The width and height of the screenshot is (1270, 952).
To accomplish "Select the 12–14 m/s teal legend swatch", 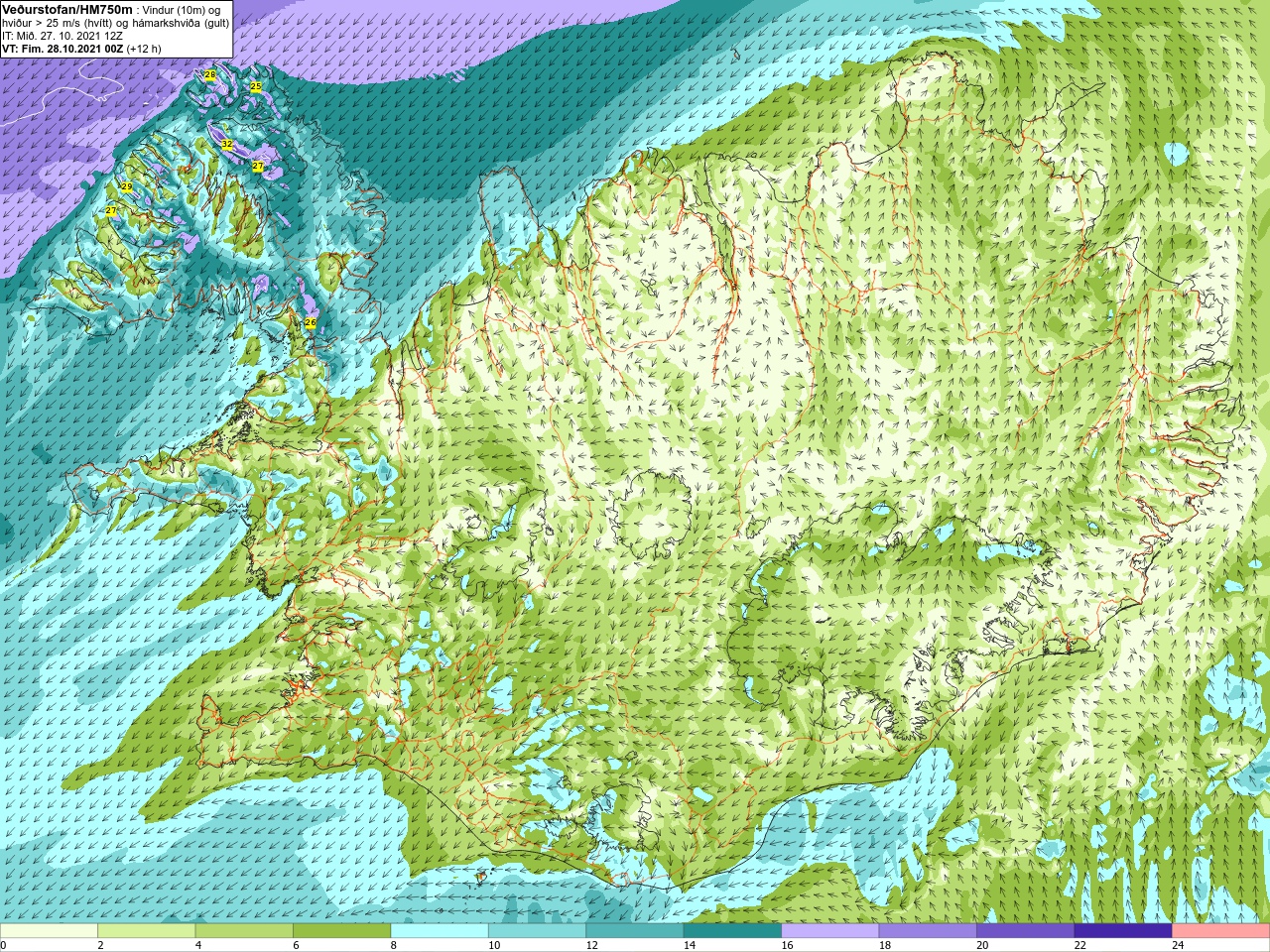I will coord(635,931).
